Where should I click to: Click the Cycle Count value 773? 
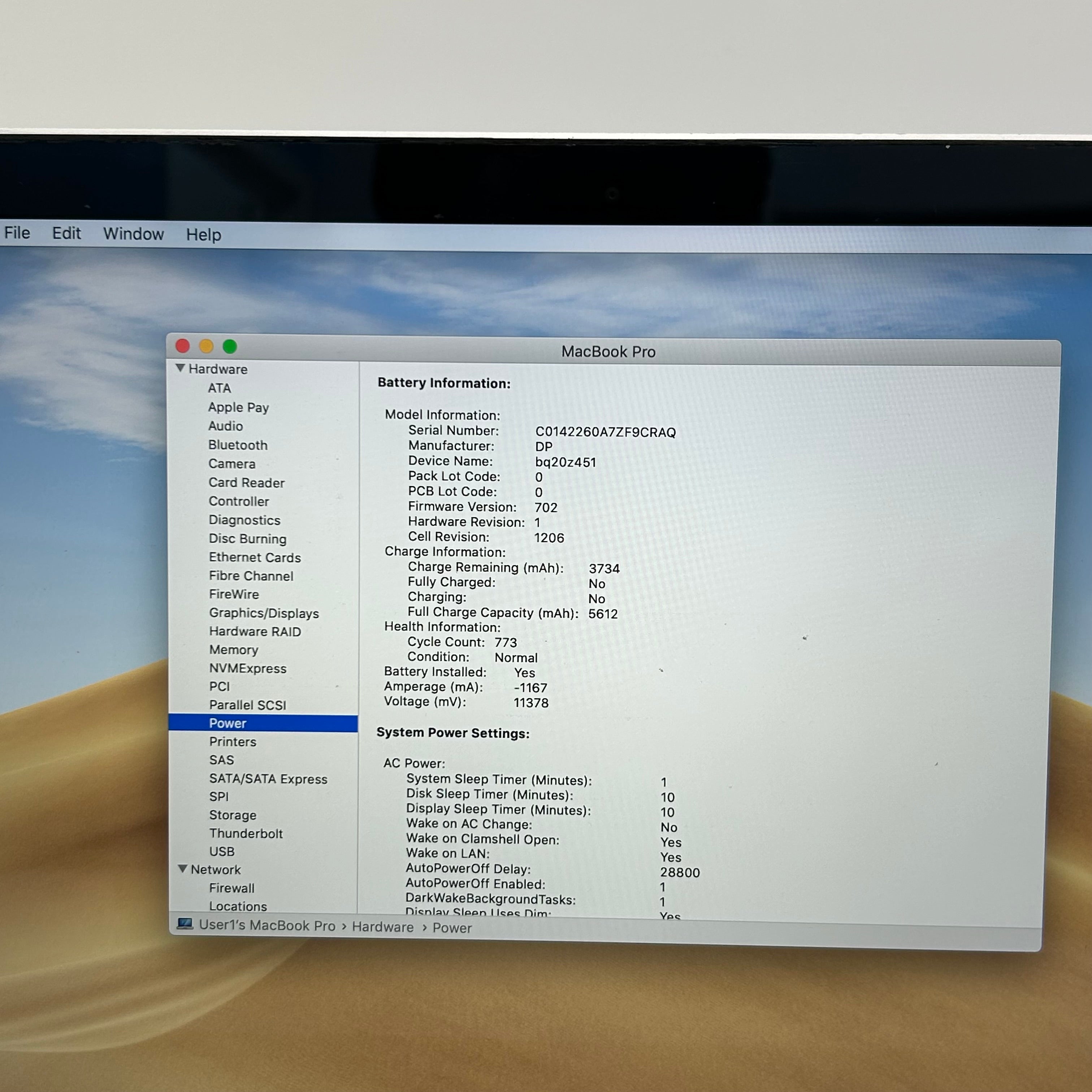click(506, 643)
